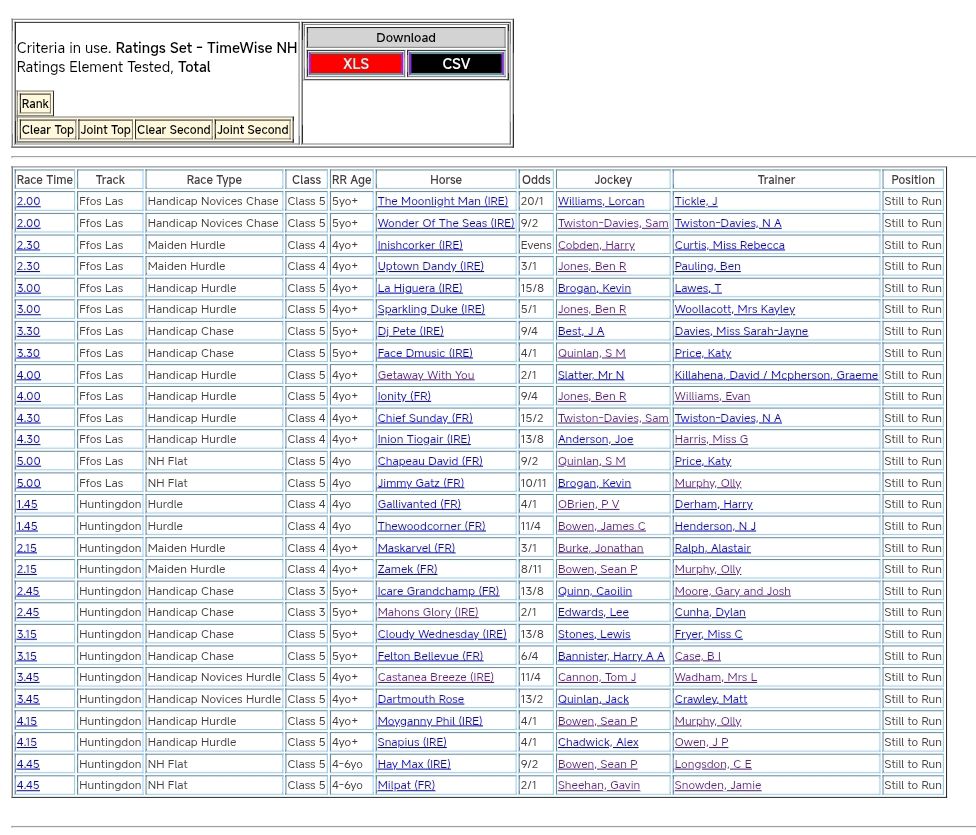The width and height of the screenshot is (976, 835).
Task: Open trainer link Pauling, Ben
Action: (707, 267)
